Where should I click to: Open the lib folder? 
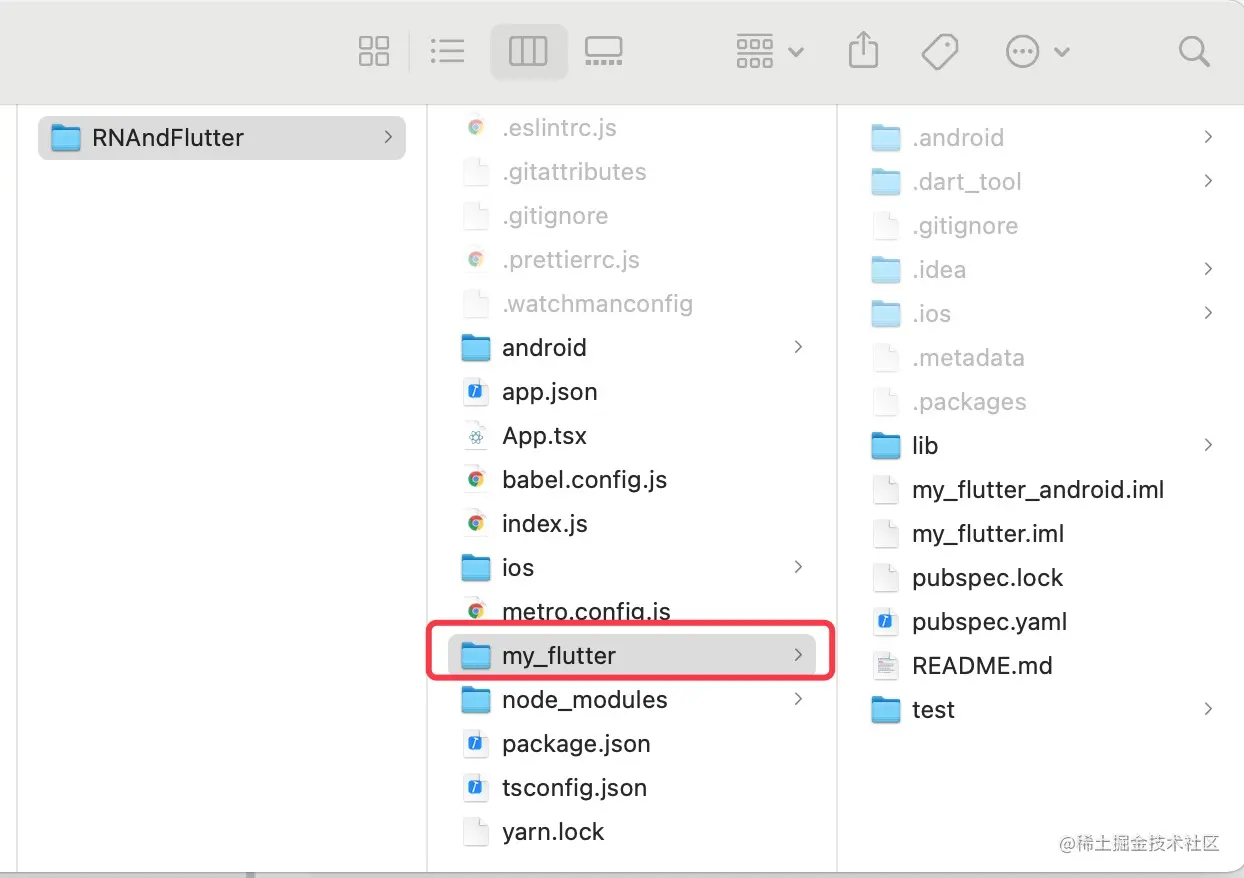925,446
